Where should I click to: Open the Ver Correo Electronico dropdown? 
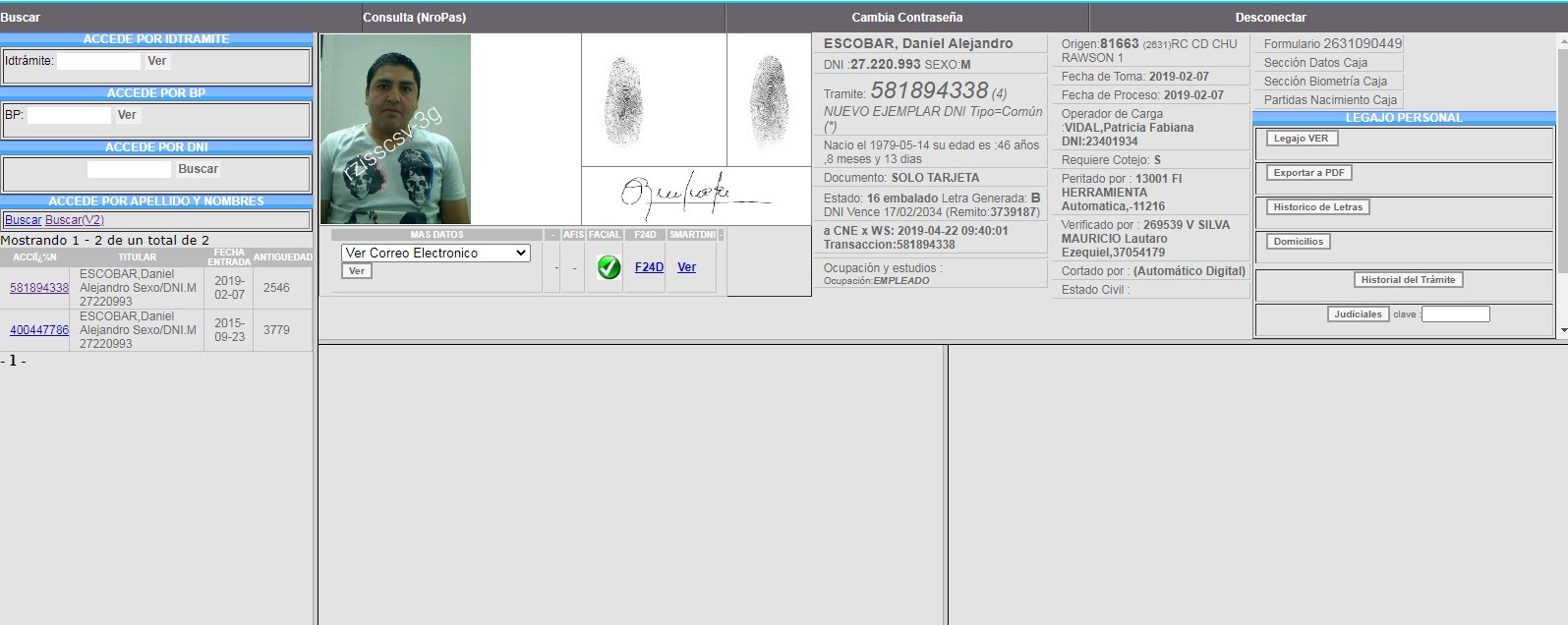pos(436,253)
